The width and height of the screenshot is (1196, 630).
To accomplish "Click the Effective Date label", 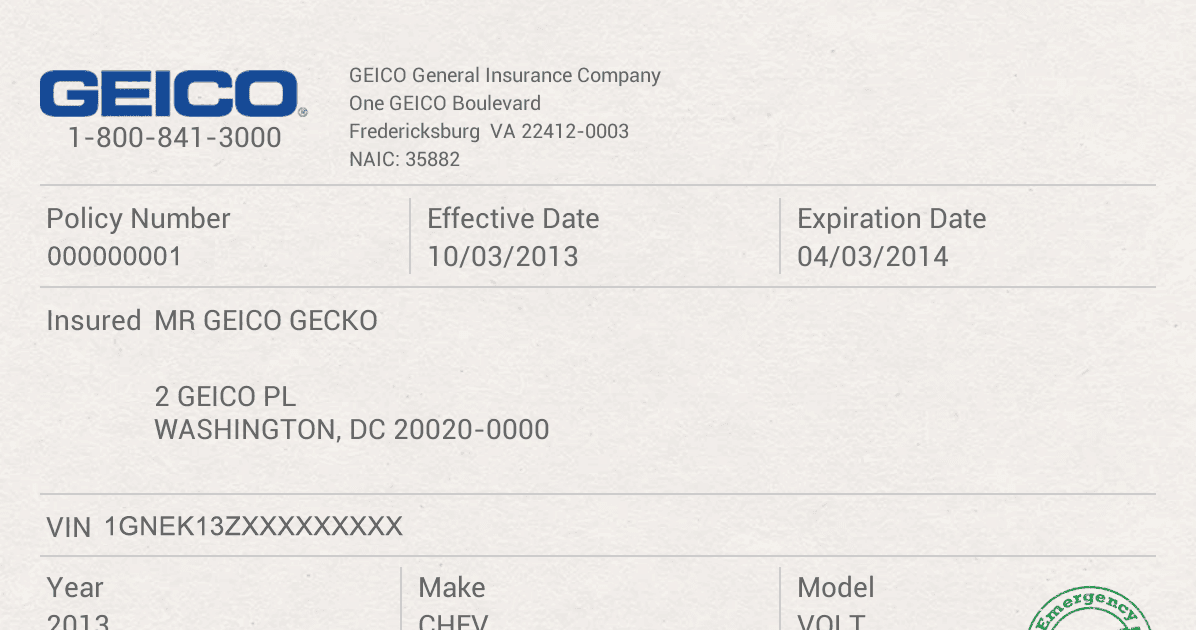I will pos(513,219).
